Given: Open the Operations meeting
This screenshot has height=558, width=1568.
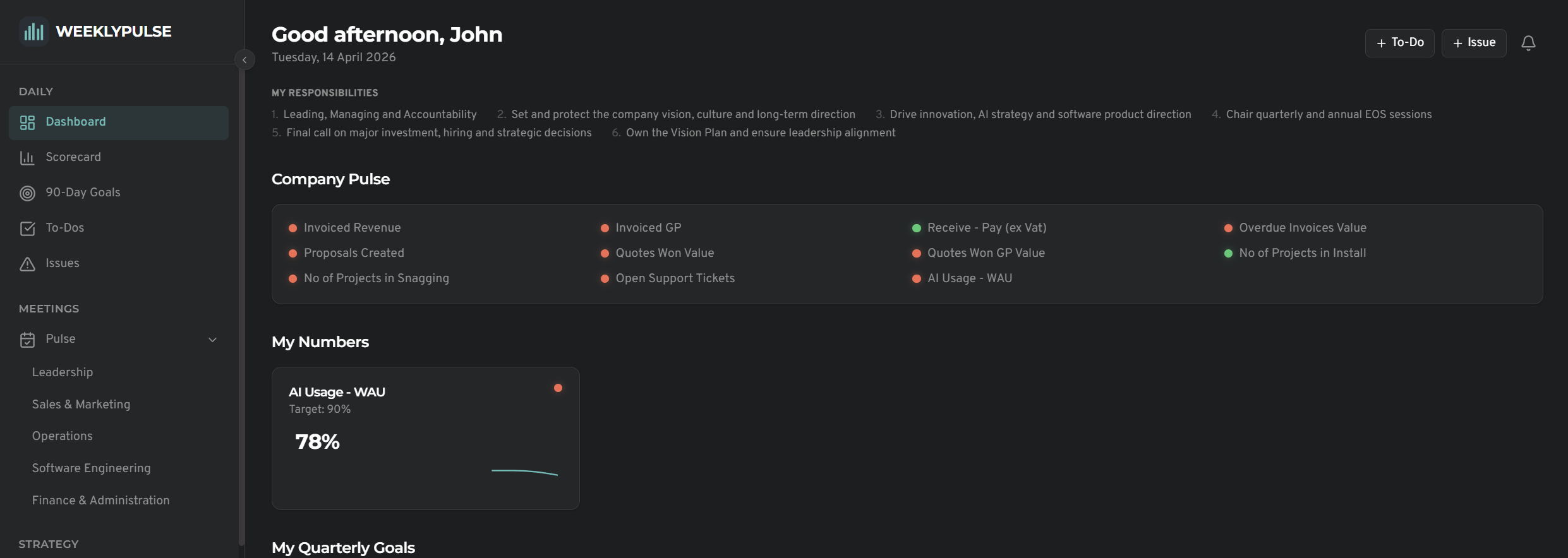Looking at the screenshot, I should 62,436.
